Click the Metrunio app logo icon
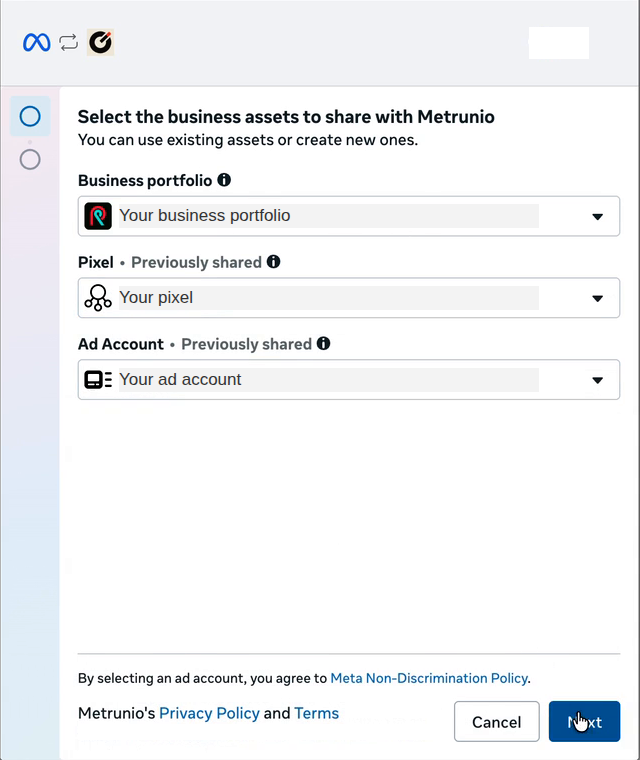This screenshot has height=760, width=640. click(100, 42)
